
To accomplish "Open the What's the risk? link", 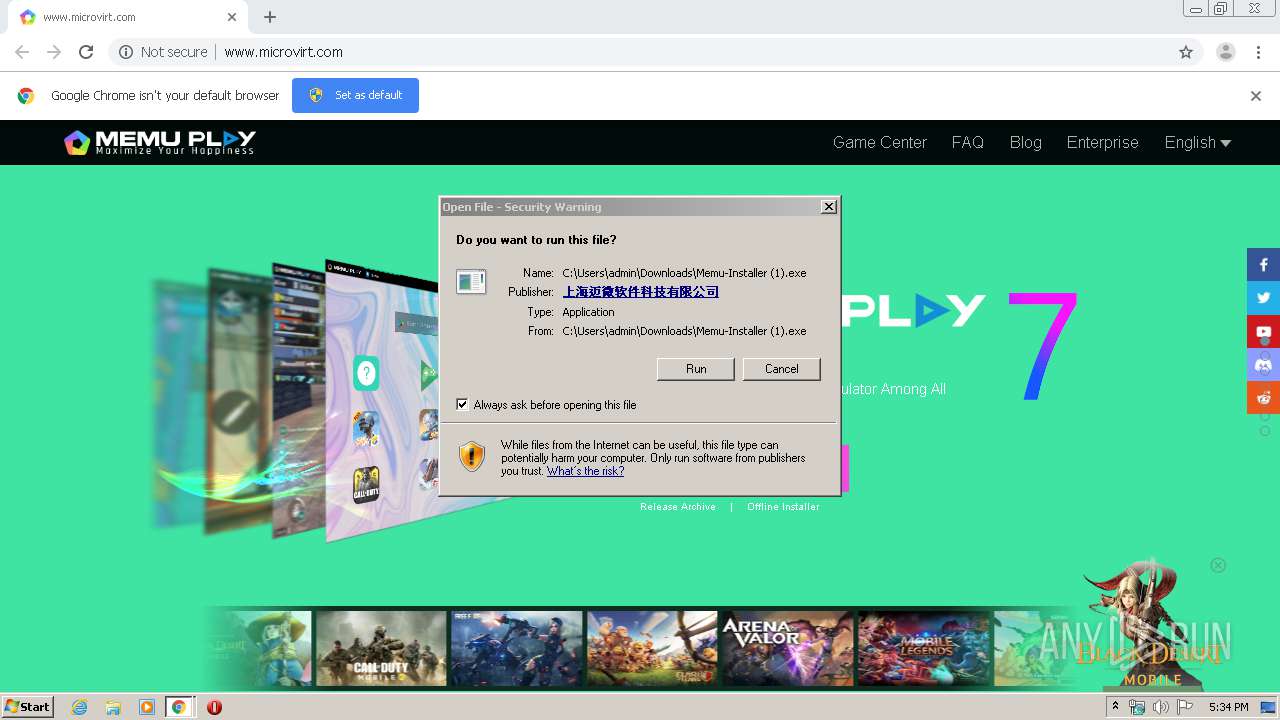I will tap(585, 471).
